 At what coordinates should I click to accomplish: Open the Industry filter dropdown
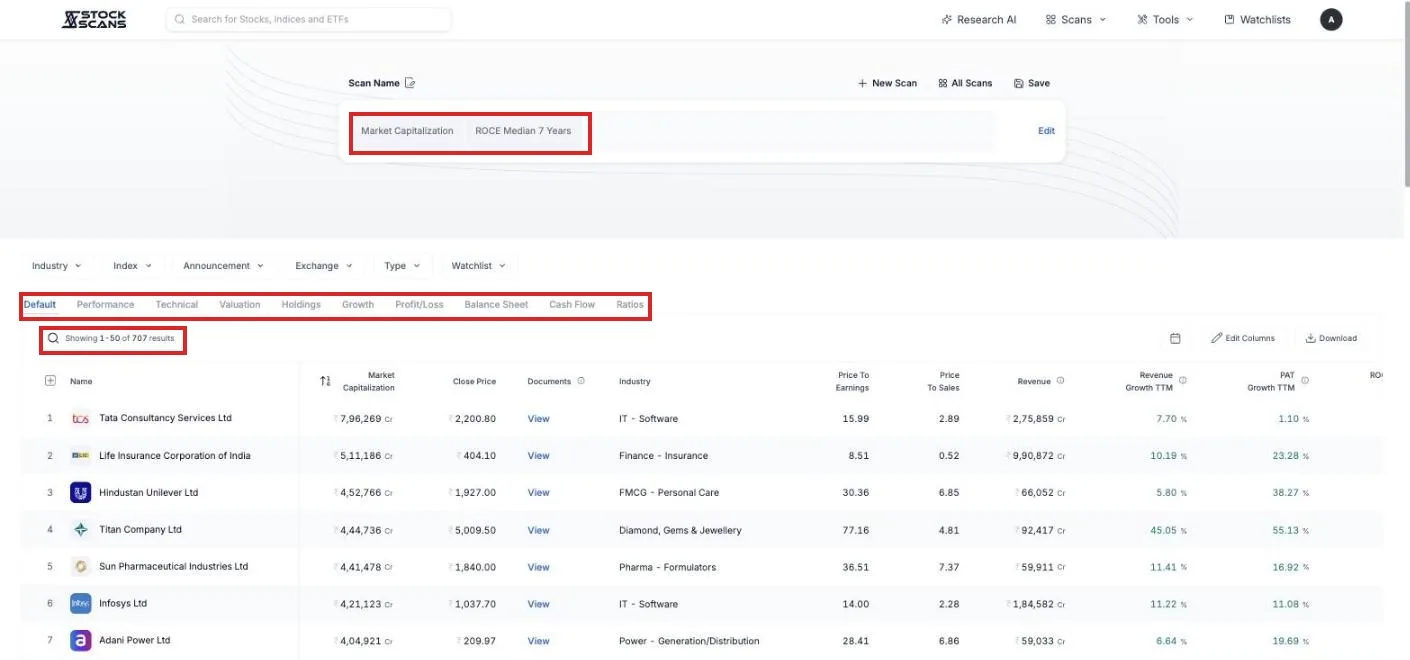pos(56,266)
